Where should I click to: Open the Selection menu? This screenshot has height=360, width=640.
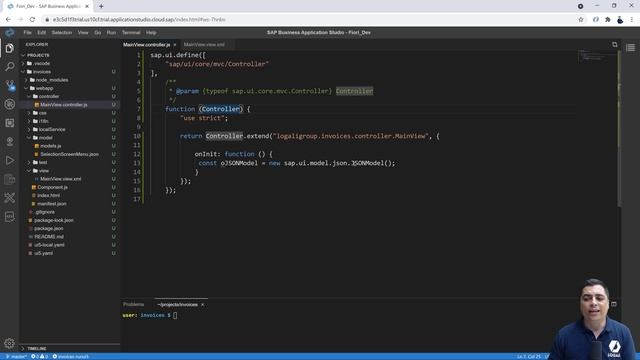point(62,33)
